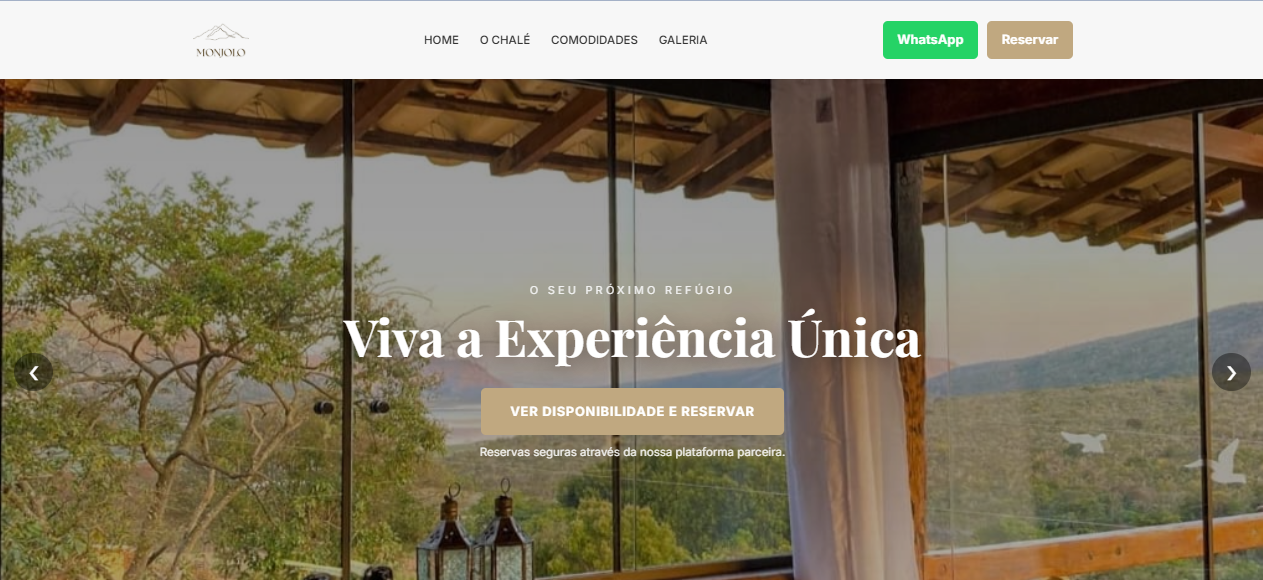Advance to the next slide arrow
Screen dimensions: 1263x580
pyautogui.click(x=1231, y=372)
